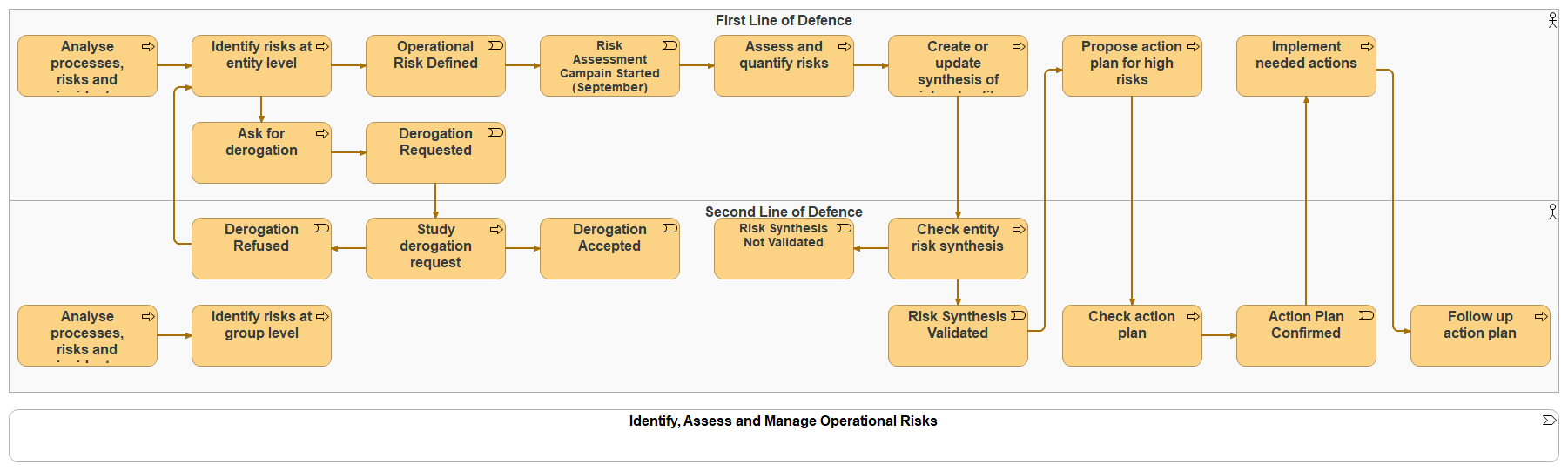The width and height of the screenshot is (1568, 471).
Task: Click the 'Second Line of Defence' lane title
Action: click(784, 212)
